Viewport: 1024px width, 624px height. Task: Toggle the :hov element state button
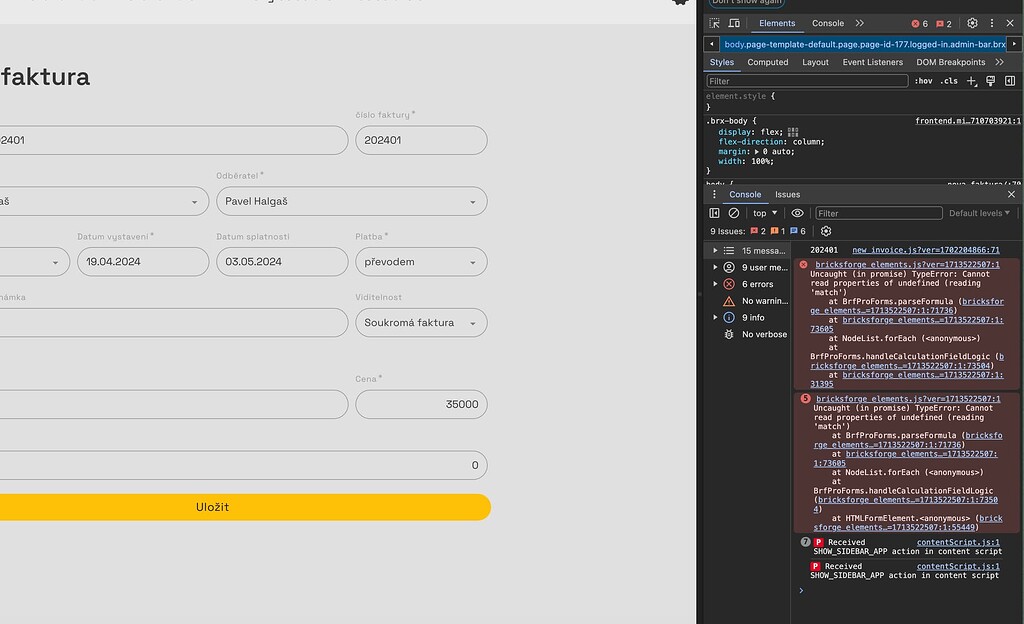pos(923,81)
